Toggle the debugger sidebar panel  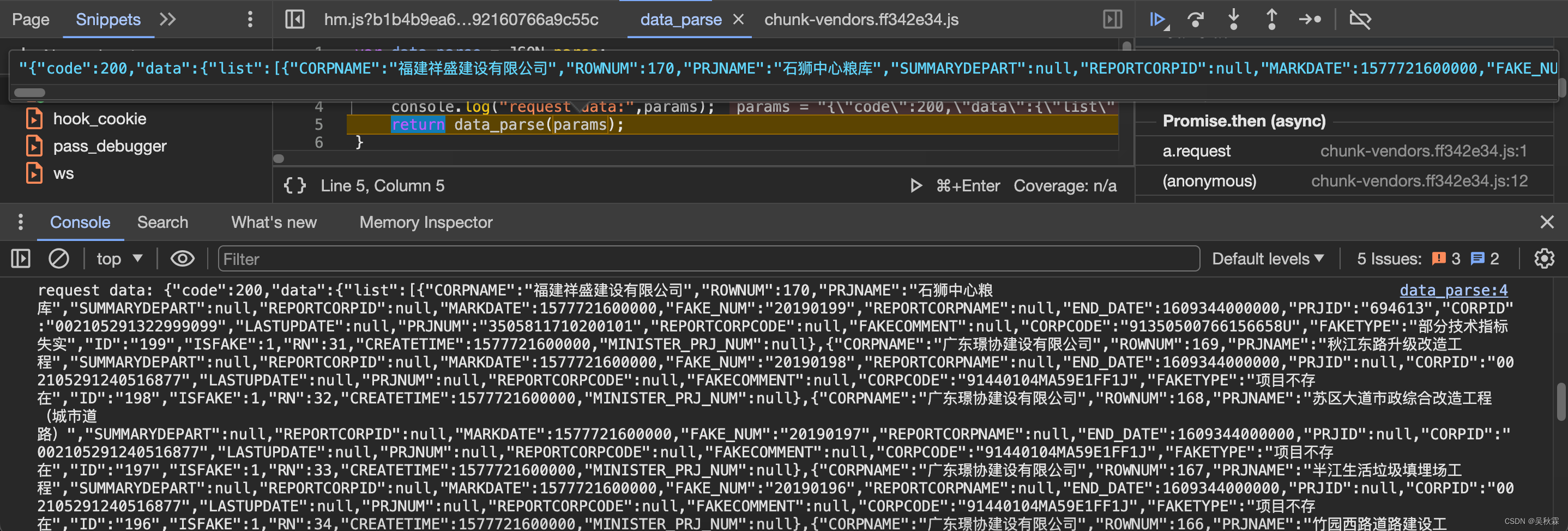pos(1113,20)
